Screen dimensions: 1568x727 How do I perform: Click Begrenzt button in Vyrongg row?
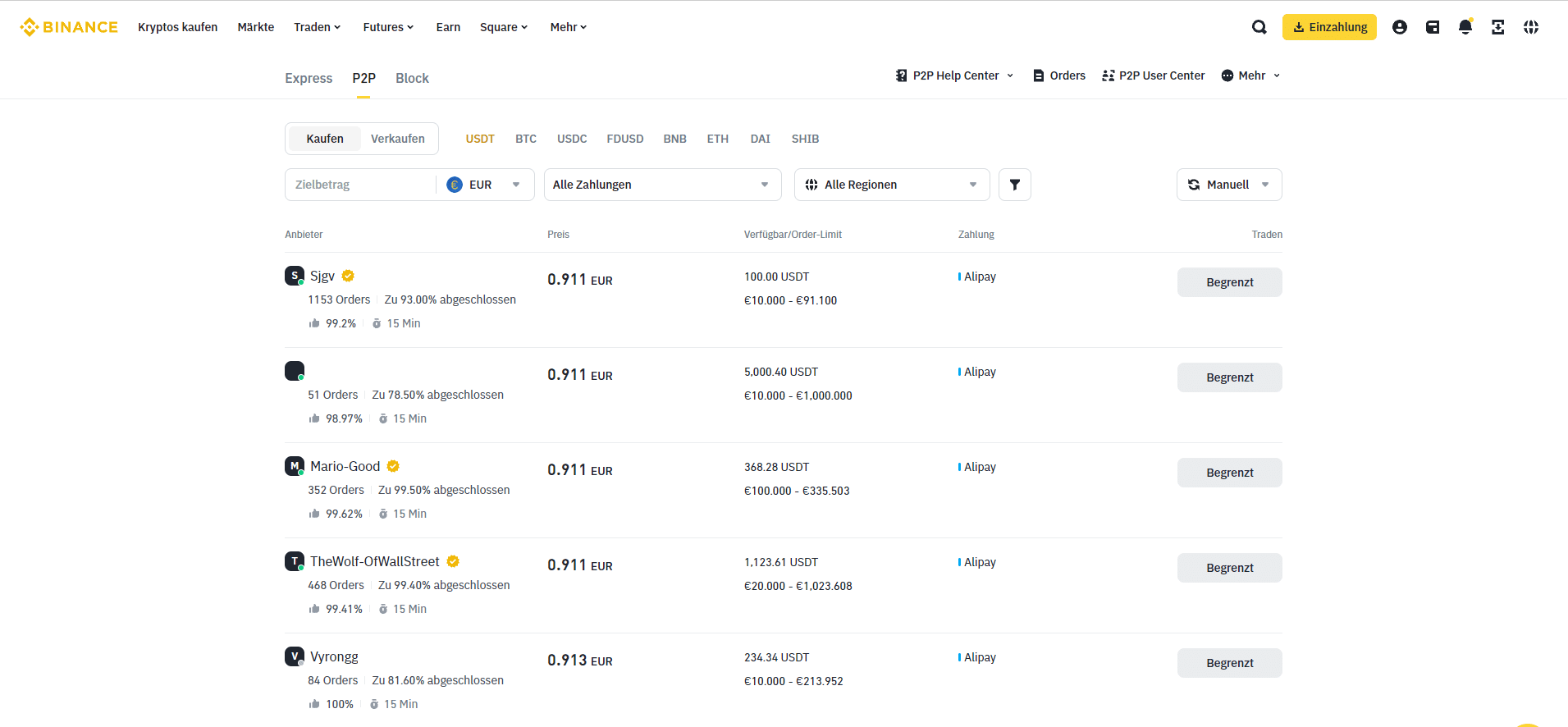click(1230, 663)
